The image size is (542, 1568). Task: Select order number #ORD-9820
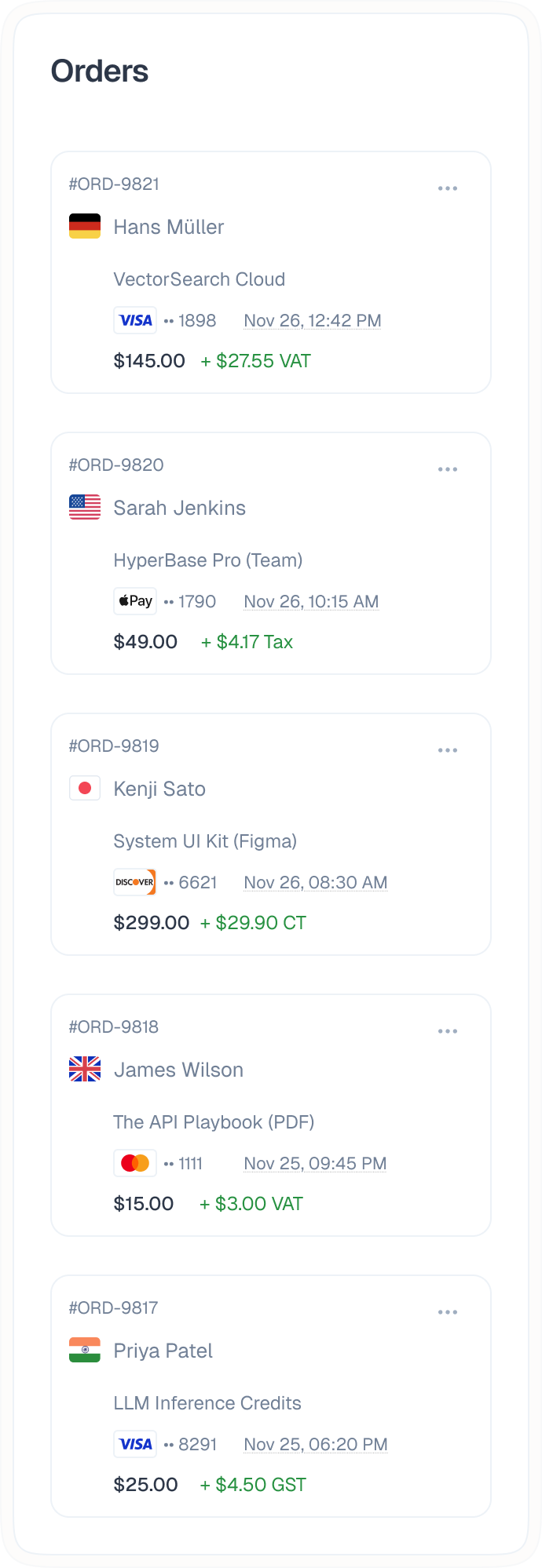115,465
